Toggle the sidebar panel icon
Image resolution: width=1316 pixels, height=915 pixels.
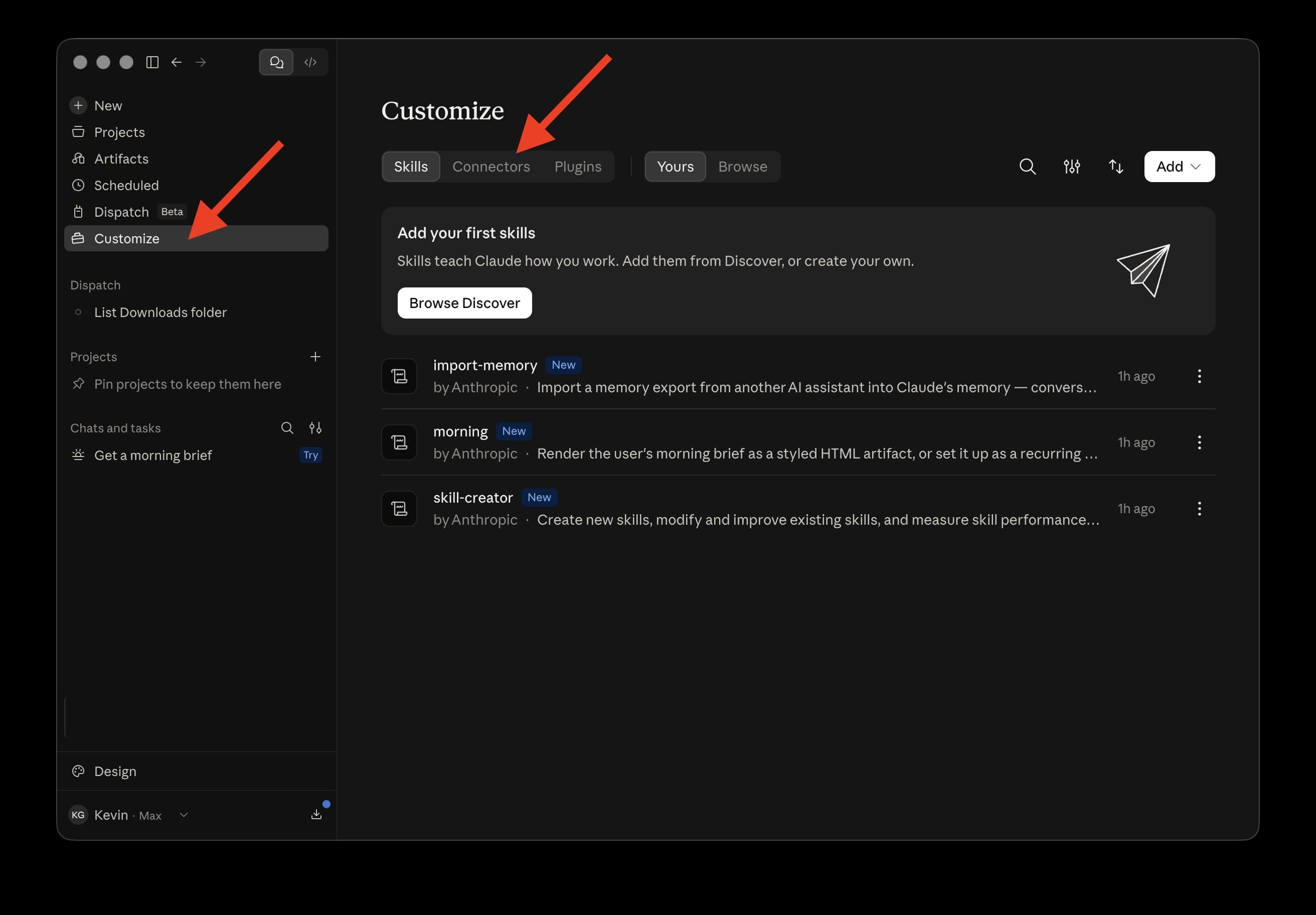point(152,62)
